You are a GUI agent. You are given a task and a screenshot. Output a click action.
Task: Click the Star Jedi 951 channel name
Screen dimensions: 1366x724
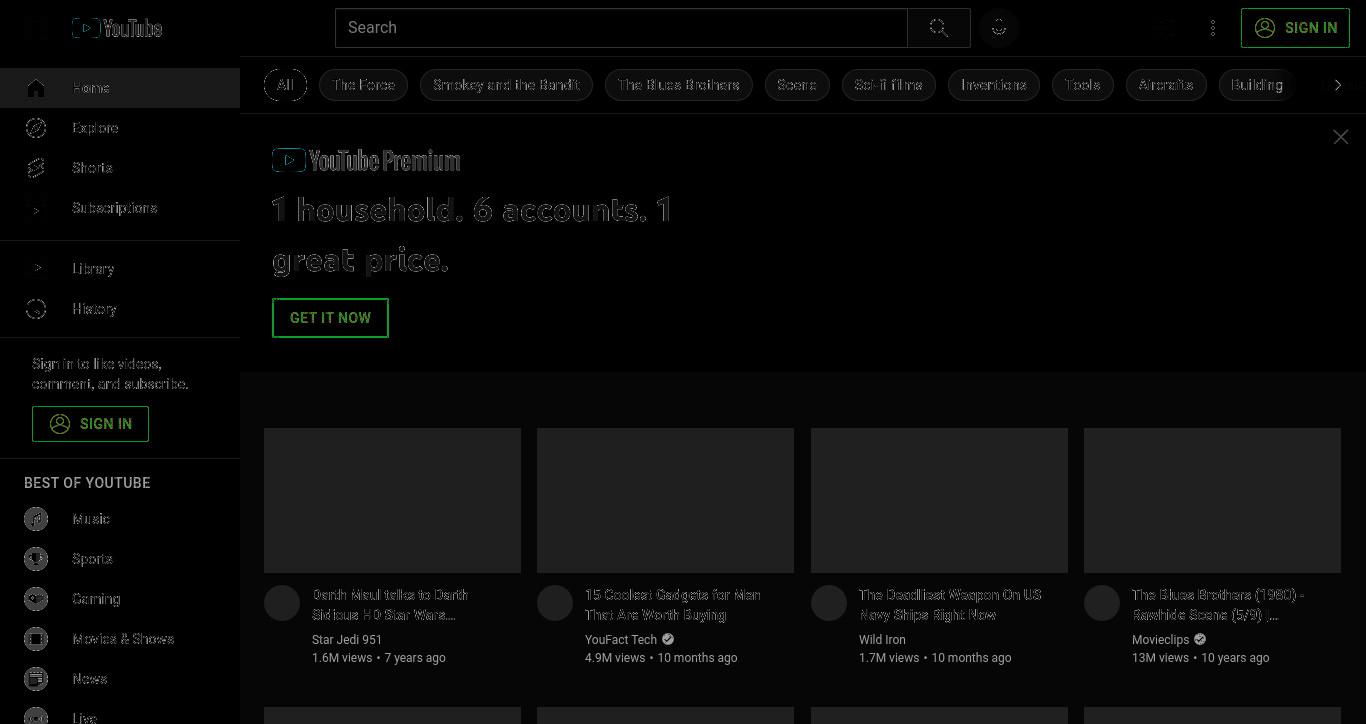coord(347,640)
